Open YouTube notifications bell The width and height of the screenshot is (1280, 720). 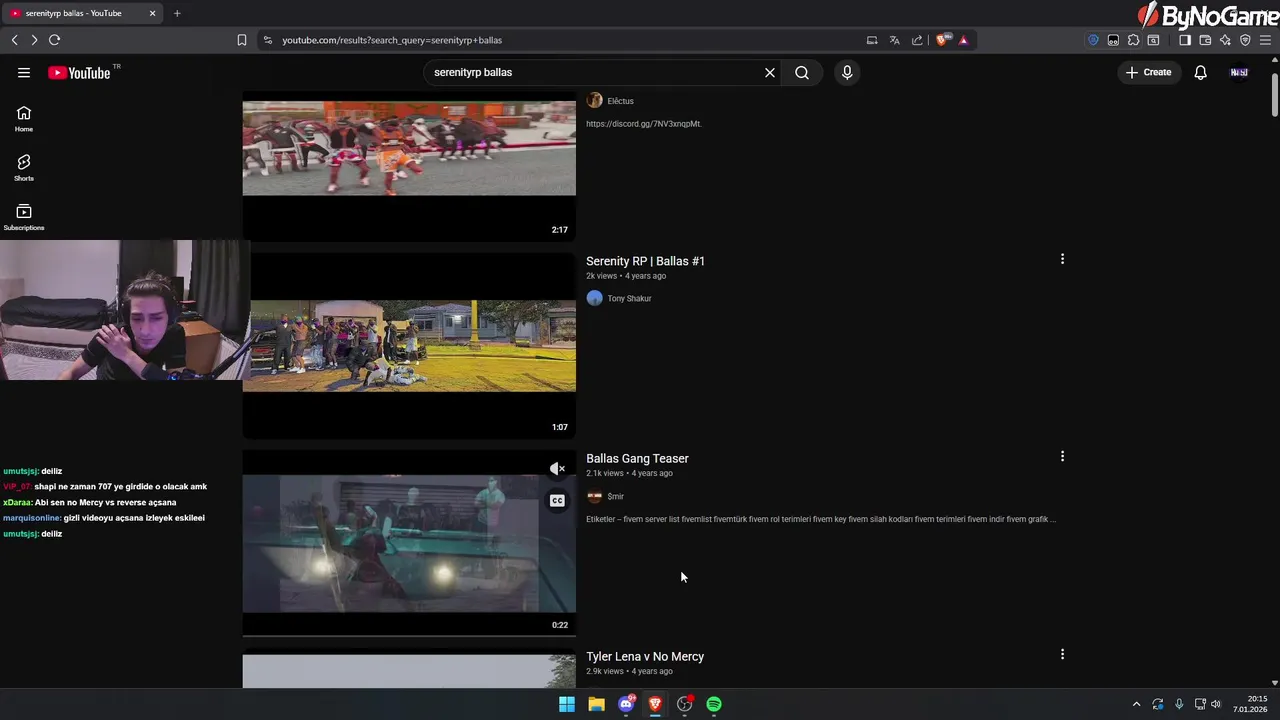[x=1201, y=72]
